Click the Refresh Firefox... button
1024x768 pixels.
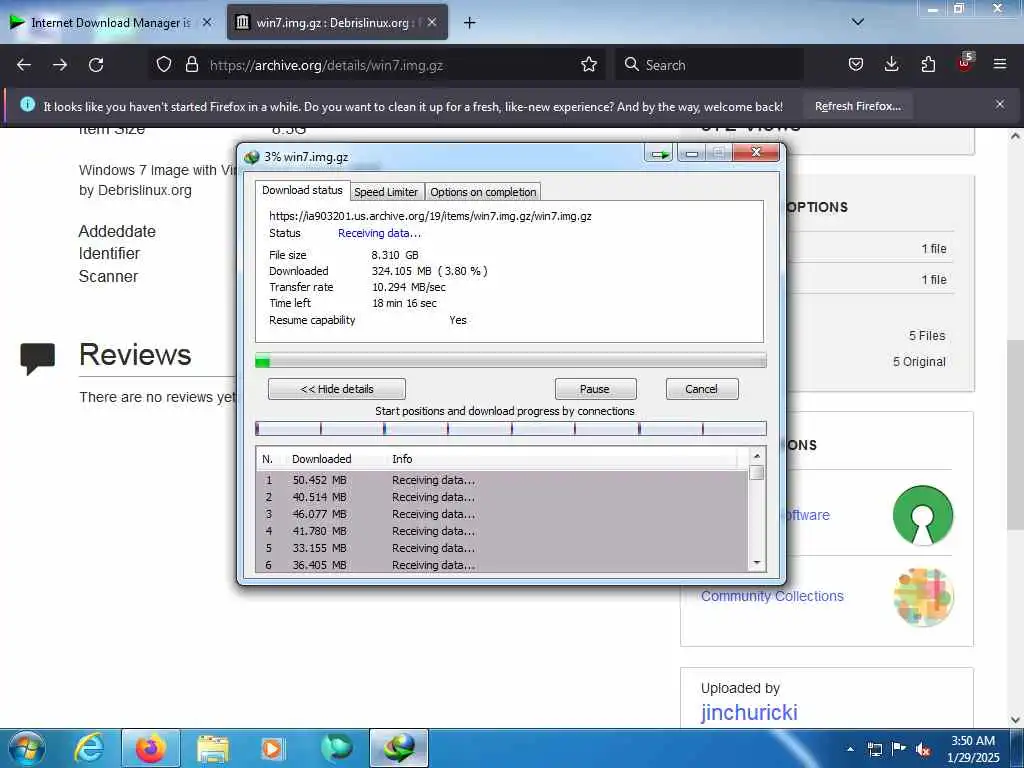point(857,106)
